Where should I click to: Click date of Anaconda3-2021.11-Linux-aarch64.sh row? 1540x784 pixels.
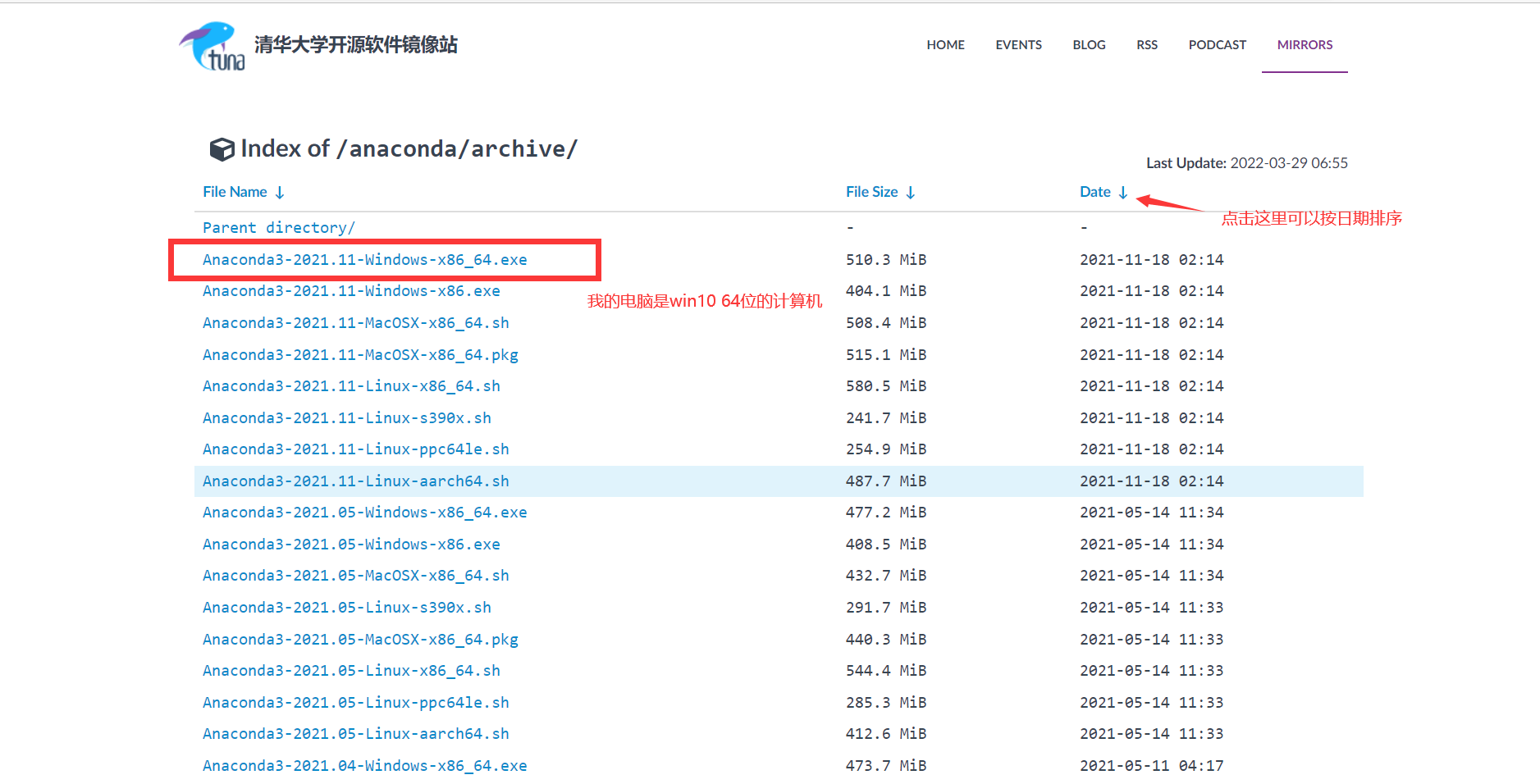point(1151,481)
